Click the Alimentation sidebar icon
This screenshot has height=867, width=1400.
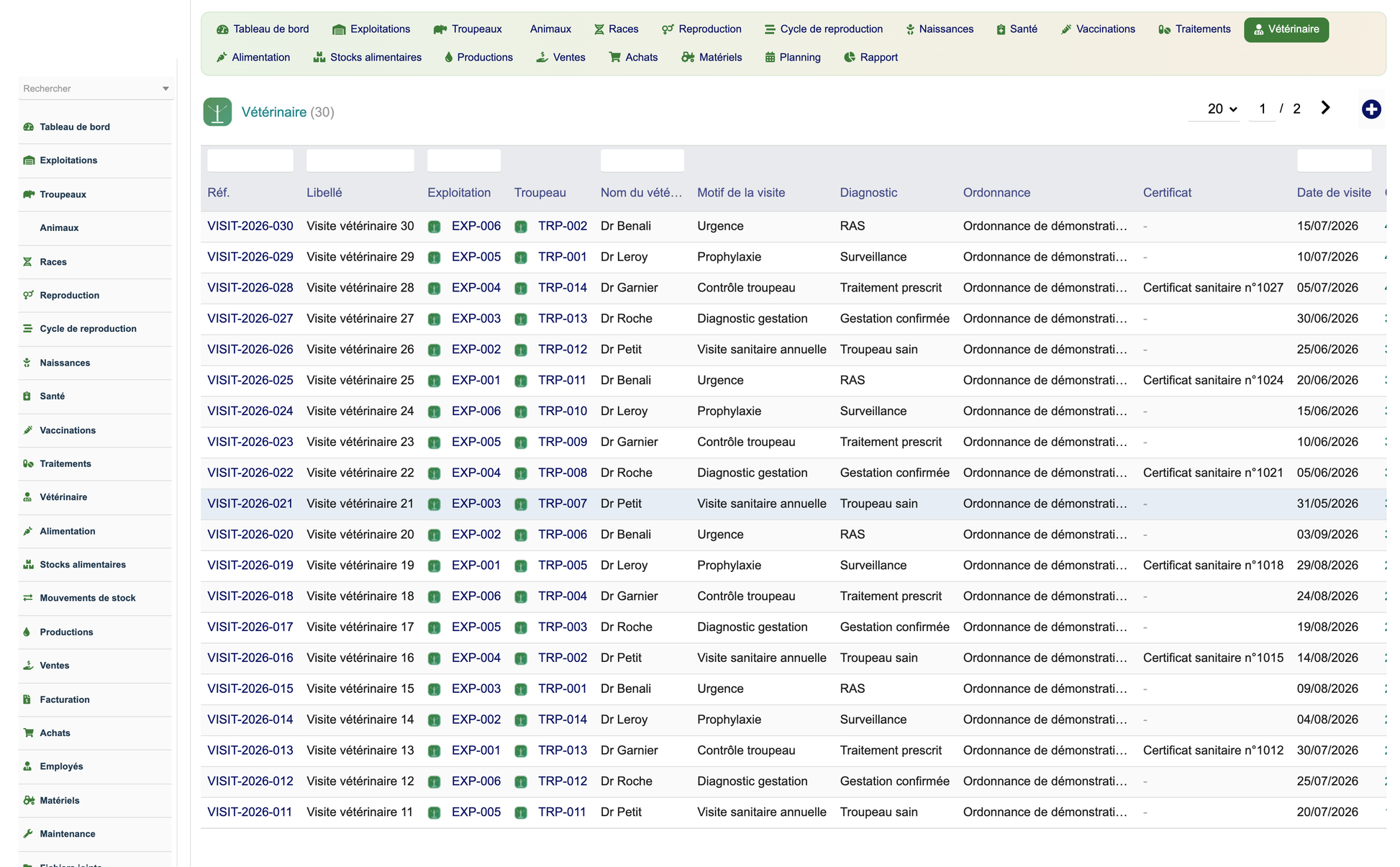[x=28, y=531]
